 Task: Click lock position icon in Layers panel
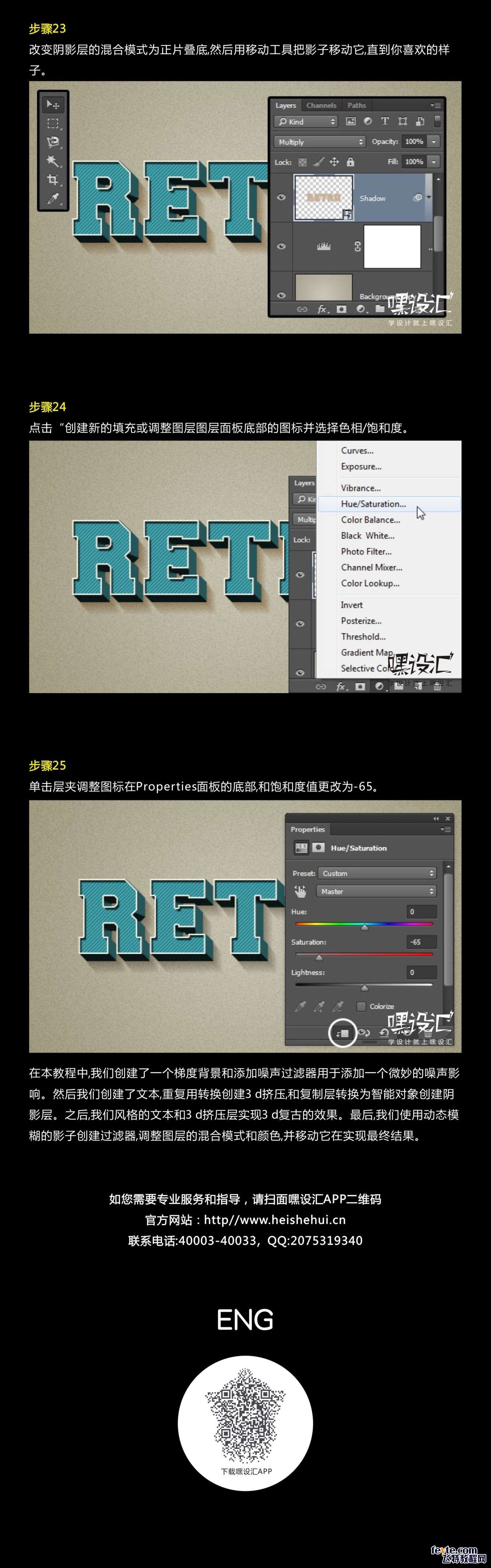[x=334, y=162]
